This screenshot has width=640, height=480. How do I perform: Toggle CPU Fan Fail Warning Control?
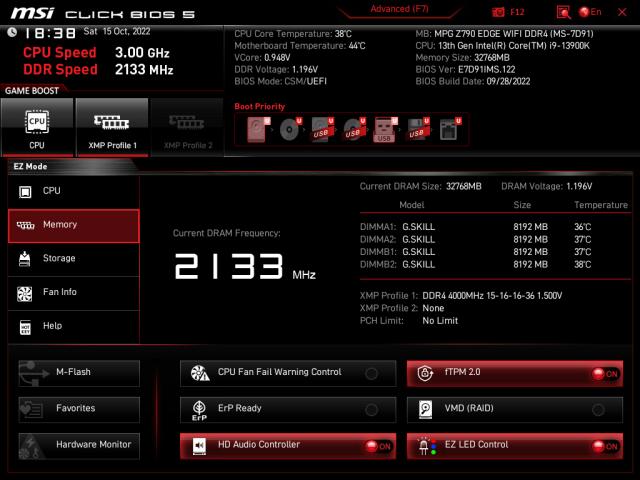click(371, 373)
